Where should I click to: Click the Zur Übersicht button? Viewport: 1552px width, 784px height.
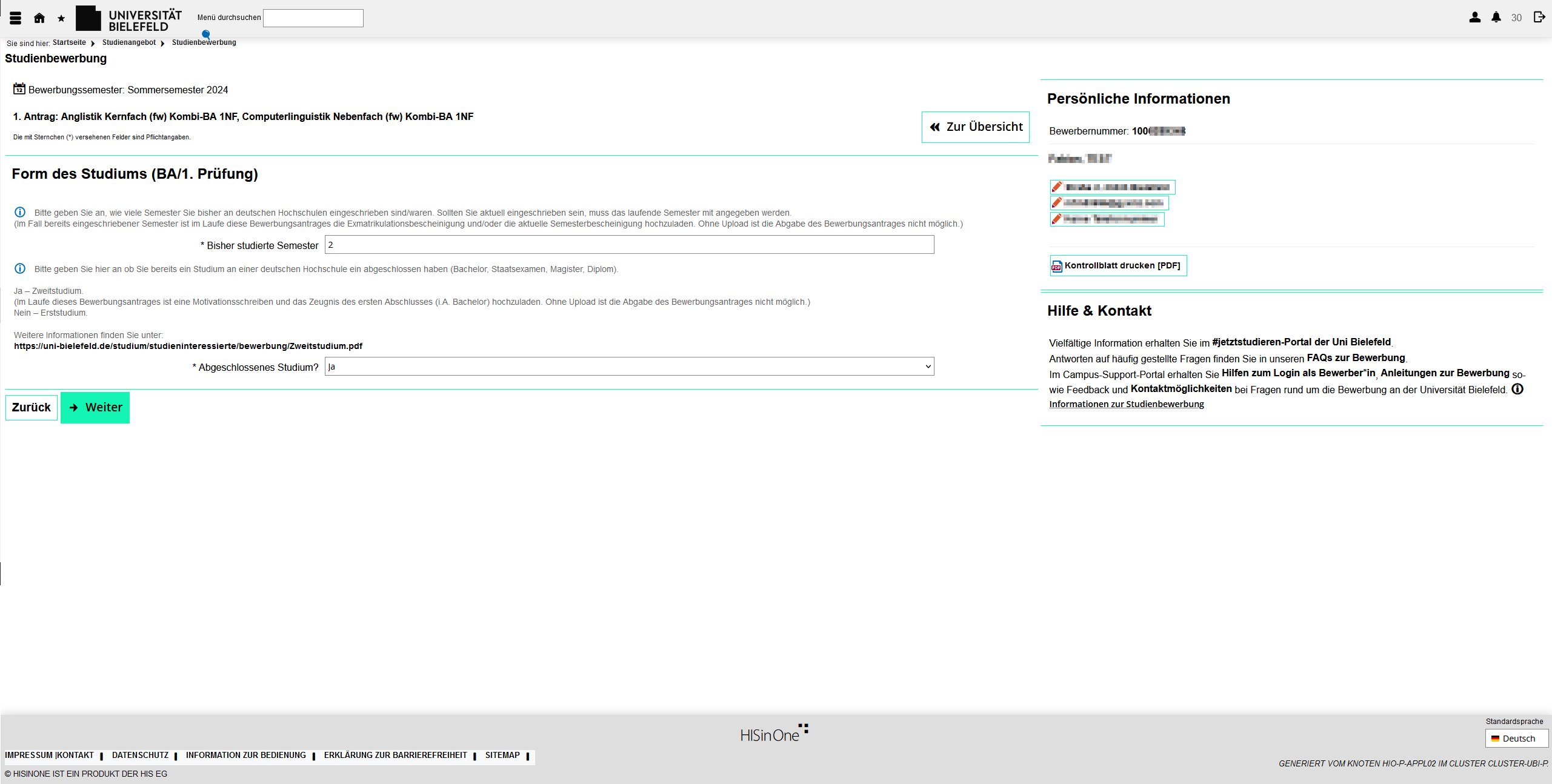[x=976, y=127]
